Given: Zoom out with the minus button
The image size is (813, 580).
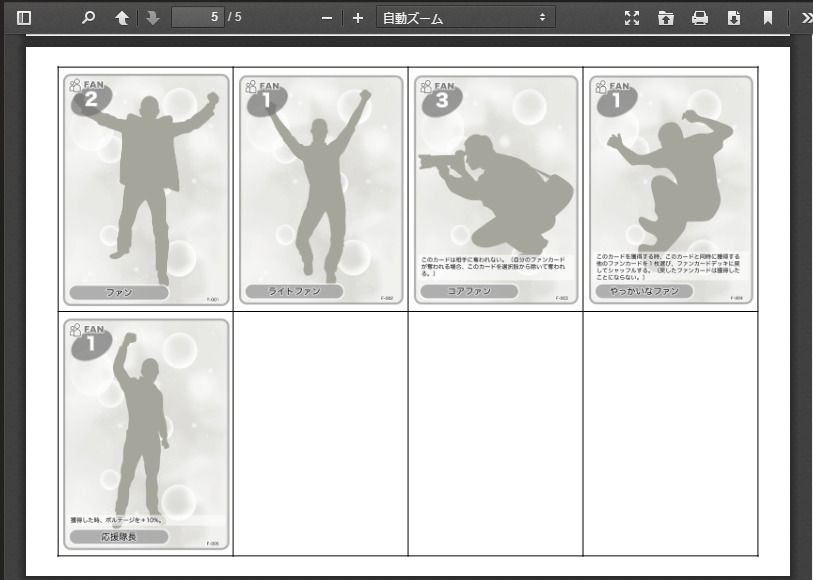Looking at the screenshot, I should [326, 18].
